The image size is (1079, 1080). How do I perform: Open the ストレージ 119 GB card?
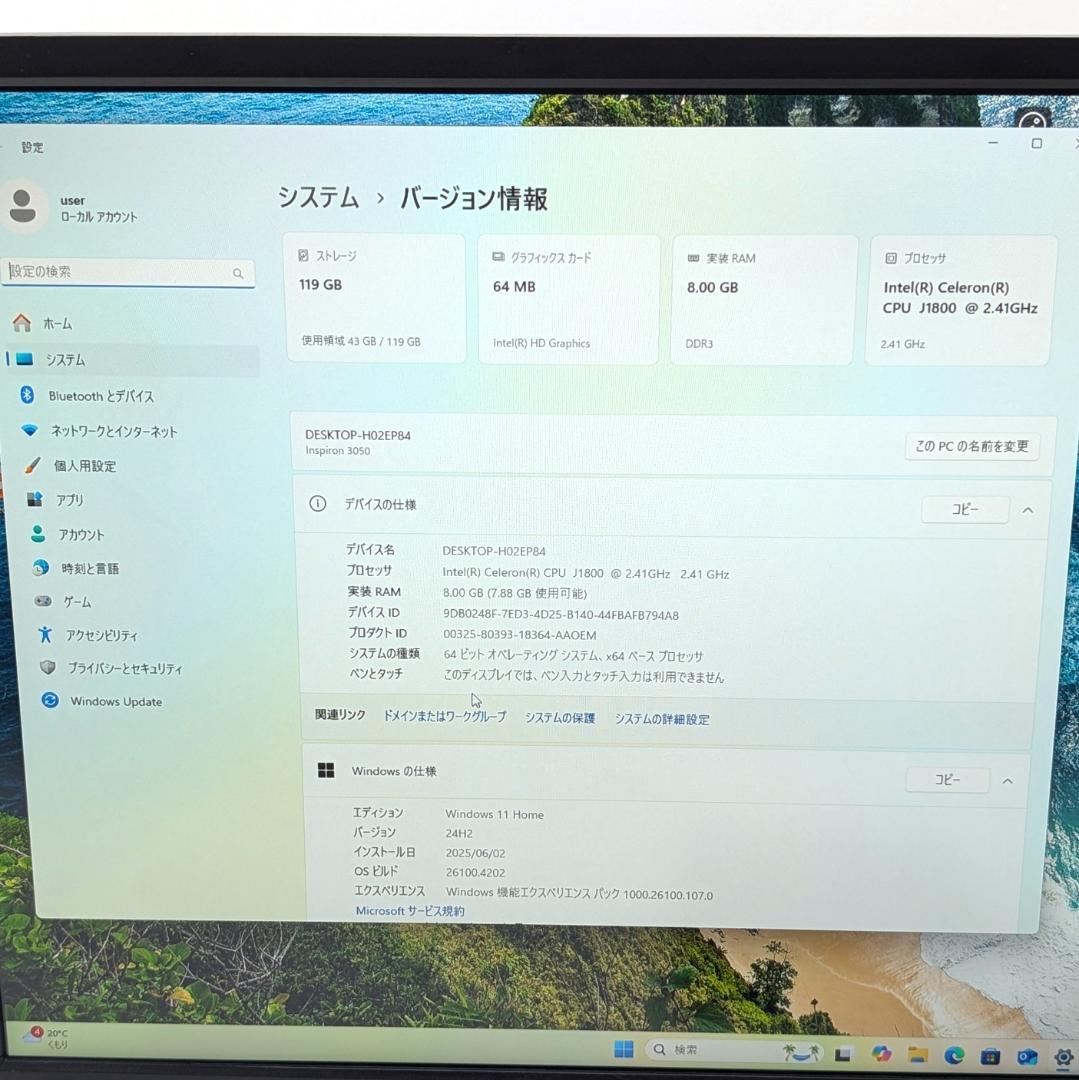pos(375,298)
